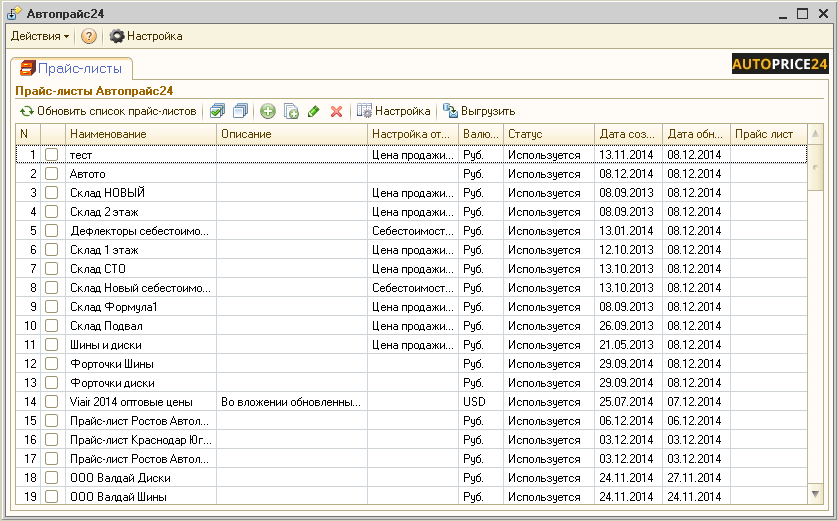
Task: Click the uncheck all price-lists icon
Action: pyautogui.click(x=241, y=111)
